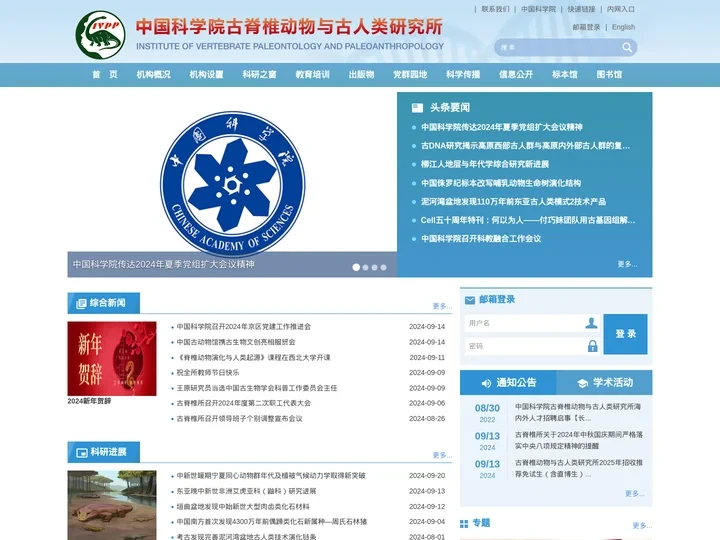Click the 专题 grid icon
Image resolution: width=720 pixels, height=540 pixels.
464,523
